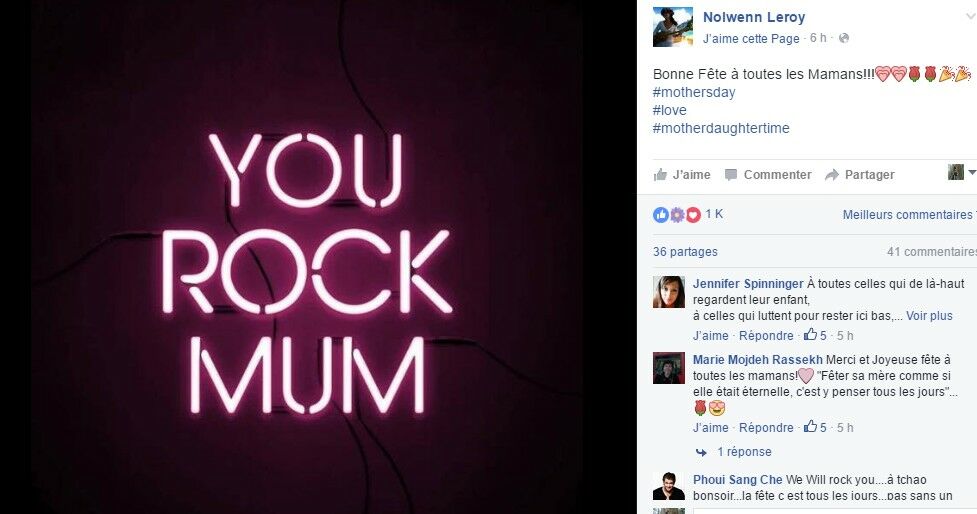977x514 pixels.
Task: Open the post options chevron at top right
Action: coord(970,17)
